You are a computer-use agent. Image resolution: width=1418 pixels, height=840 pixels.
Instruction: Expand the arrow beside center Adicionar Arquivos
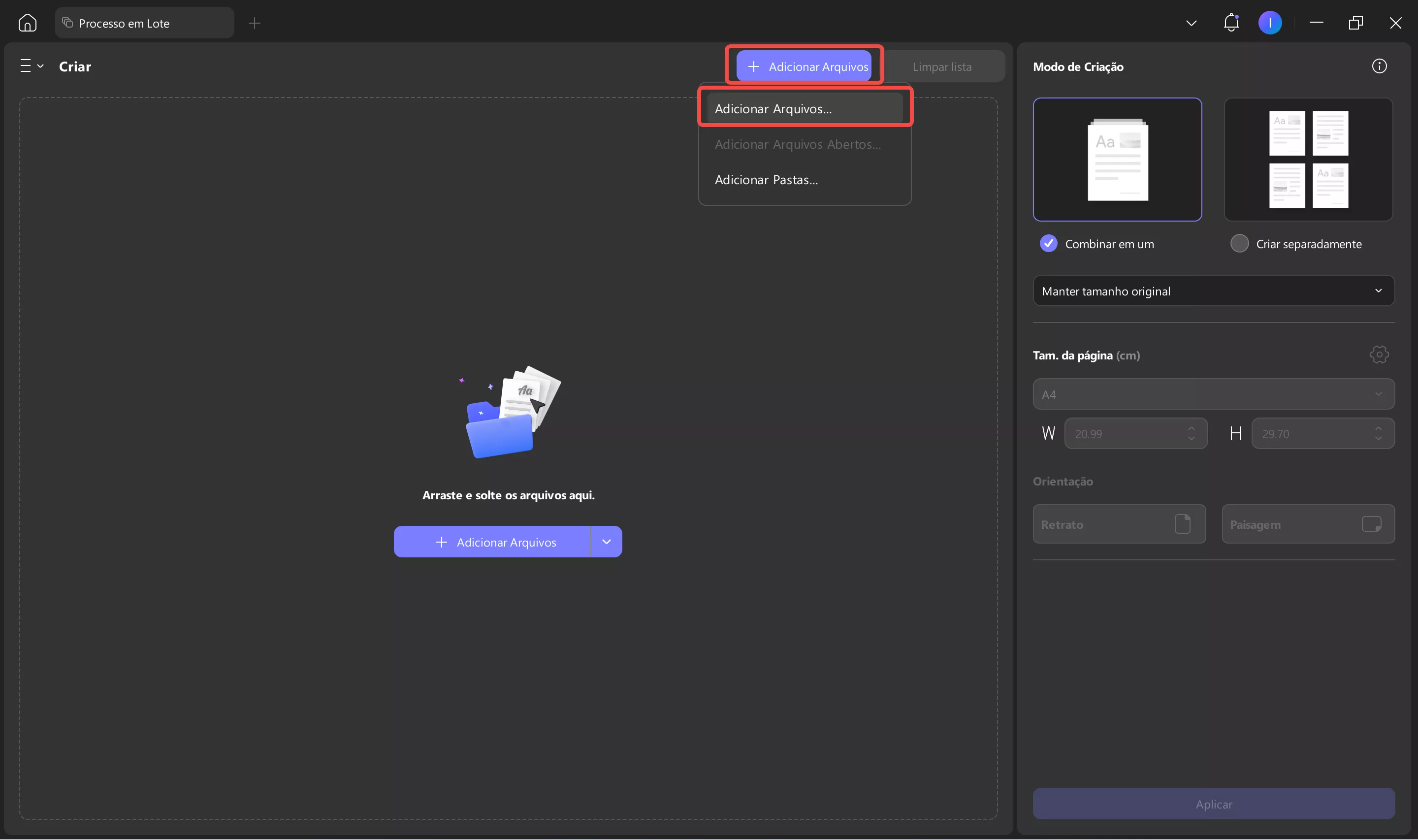606,542
